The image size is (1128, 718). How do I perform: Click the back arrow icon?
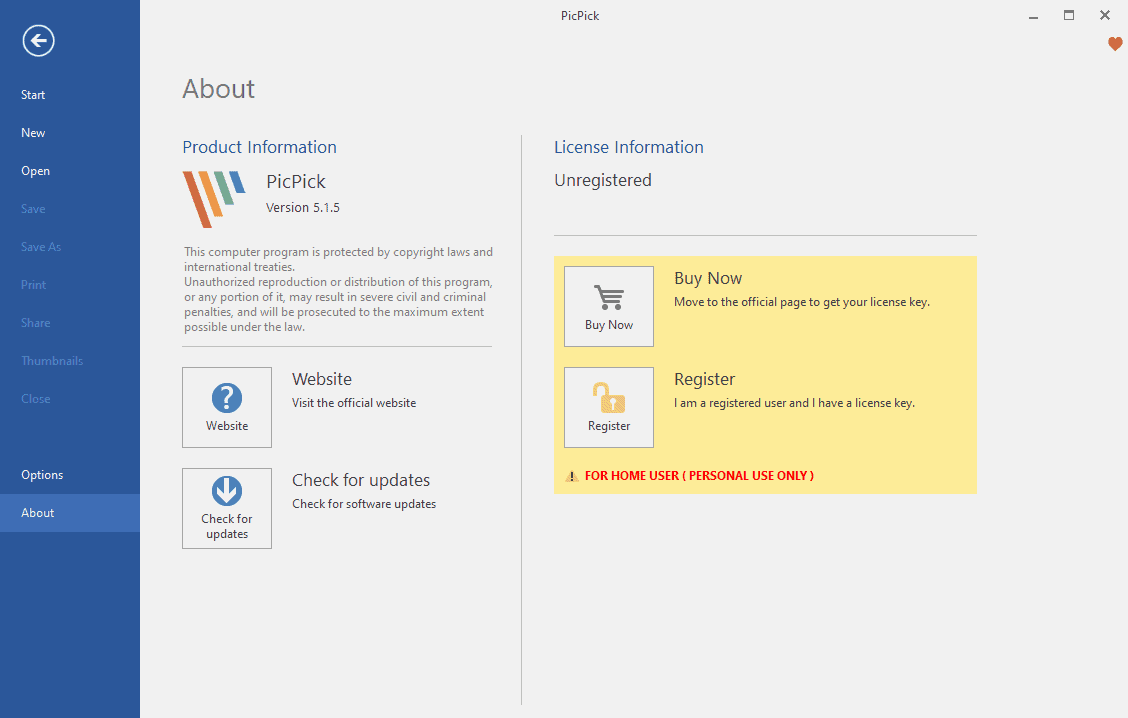tap(38, 40)
